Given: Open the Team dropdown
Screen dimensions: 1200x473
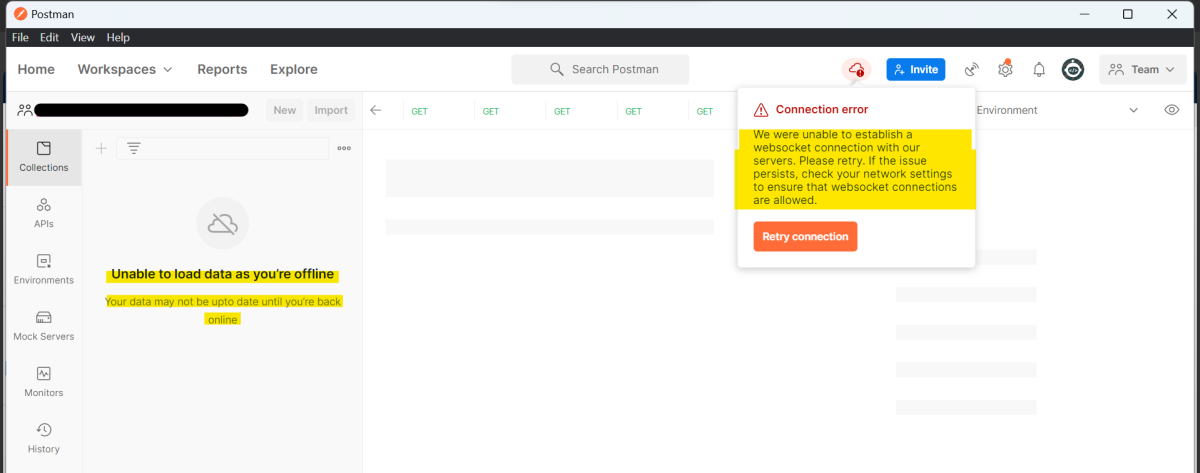Looking at the screenshot, I should coord(1143,69).
